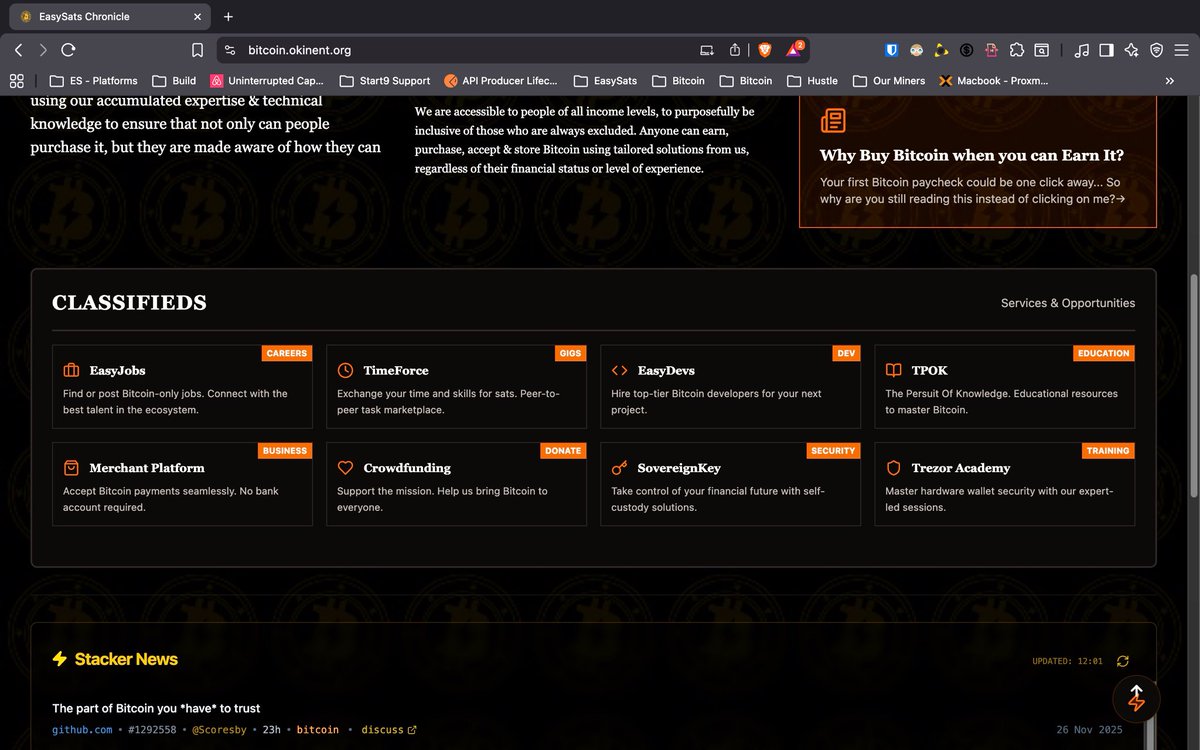Open the Bitwarden extension

(892, 50)
